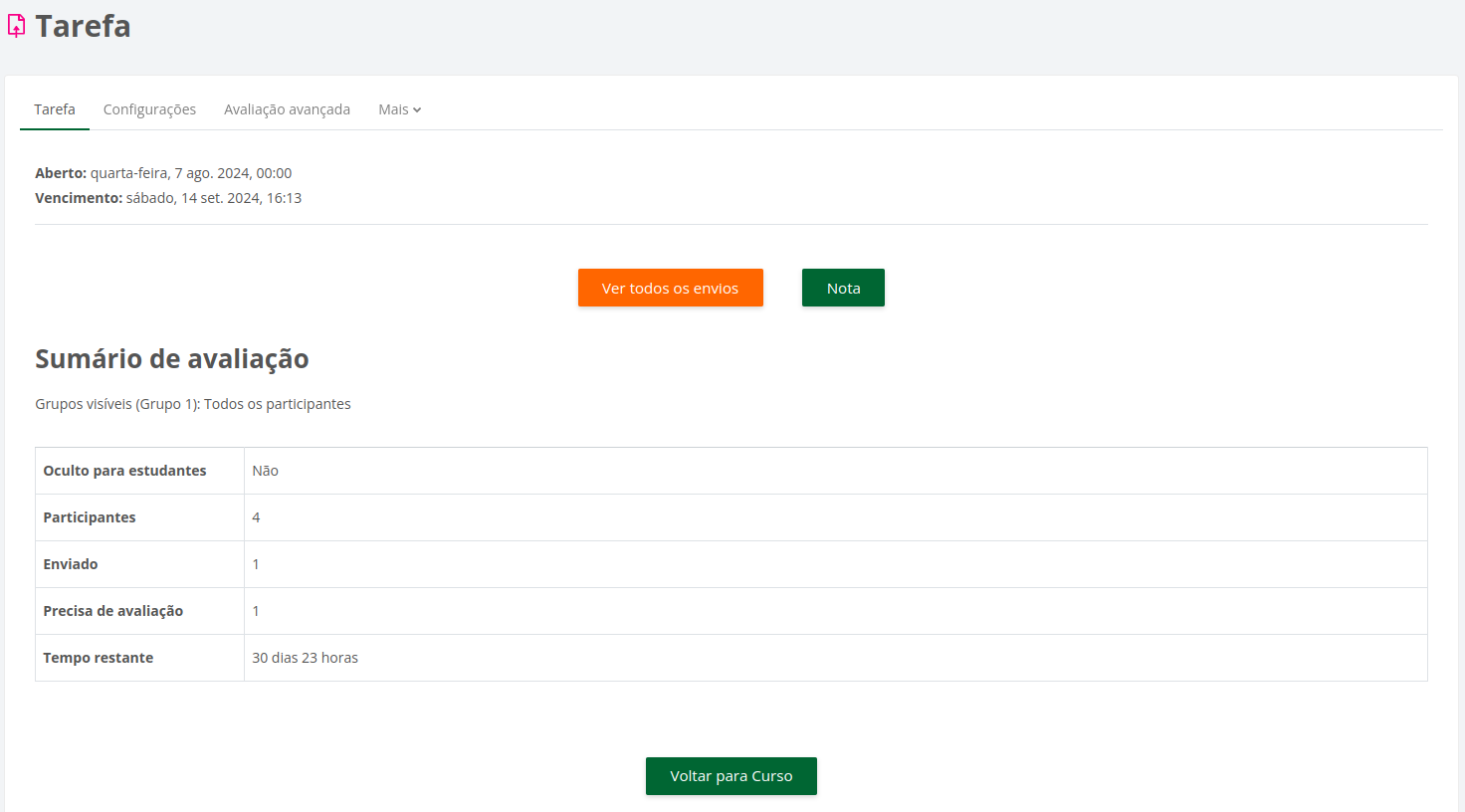Open the 'Avaliação avançada' tab
The image size is (1465, 812).
[287, 109]
